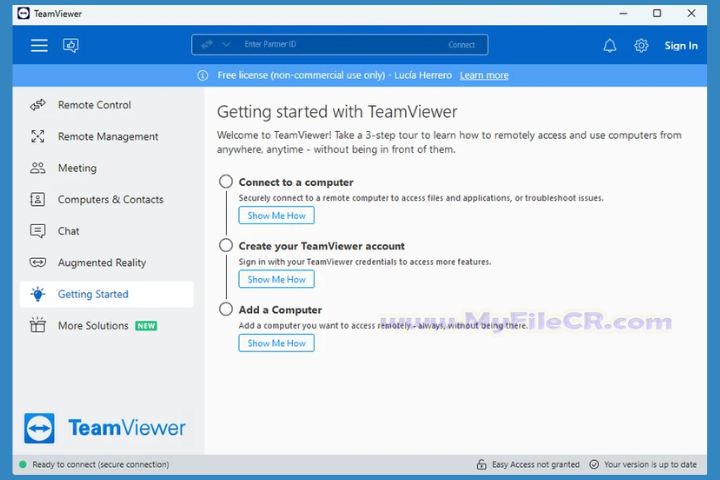This screenshot has height=480, width=720.
Task: Click the green NEW badge
Action: [146, 326]
